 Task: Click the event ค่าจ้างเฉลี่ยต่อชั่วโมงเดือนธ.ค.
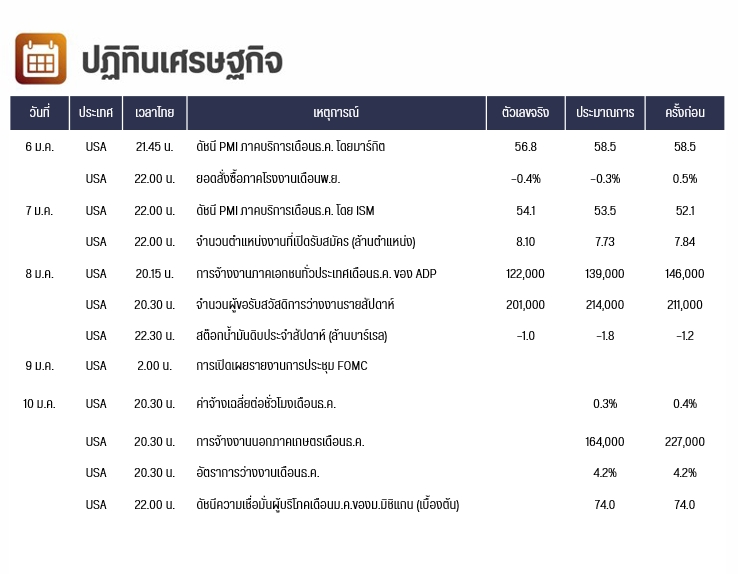coord(266,404)
